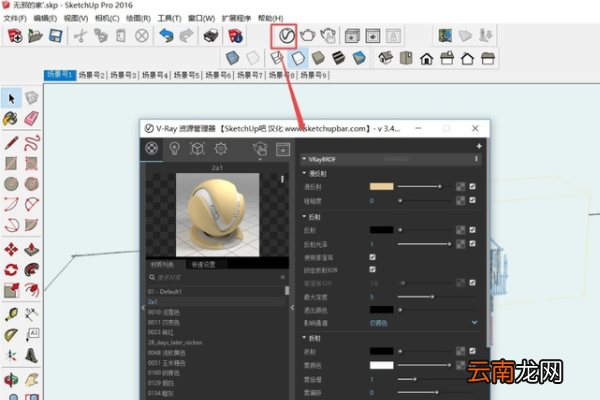The width and height of the screenshot is (600, 400).
Task: Click the Print icon in toolbar
Action: pos(210,36)
